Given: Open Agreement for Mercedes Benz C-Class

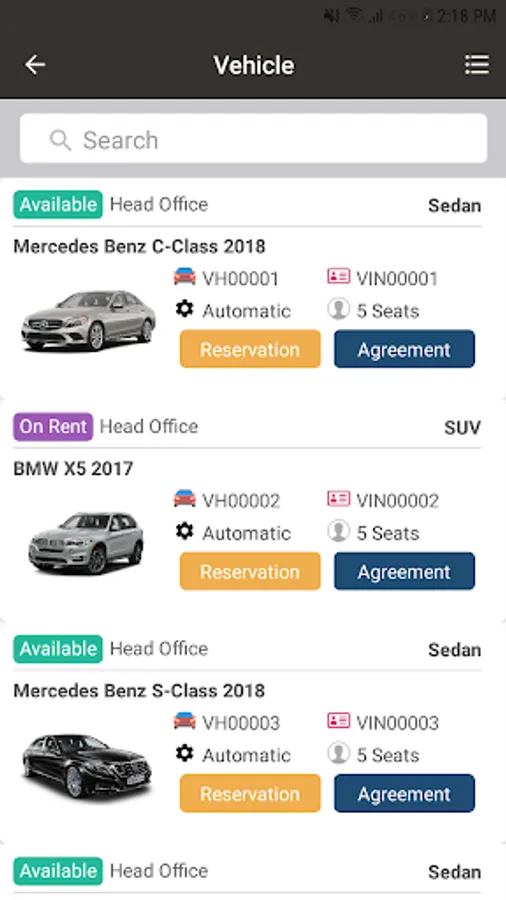Looking at the screenshot, I should click(404, 349).
